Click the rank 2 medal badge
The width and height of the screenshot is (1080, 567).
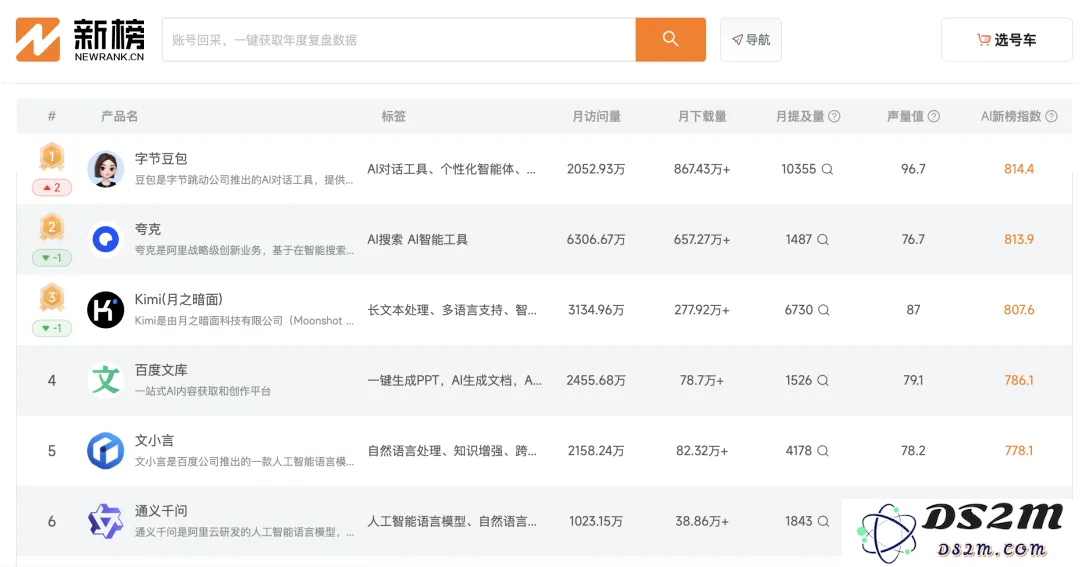(52, 227)
